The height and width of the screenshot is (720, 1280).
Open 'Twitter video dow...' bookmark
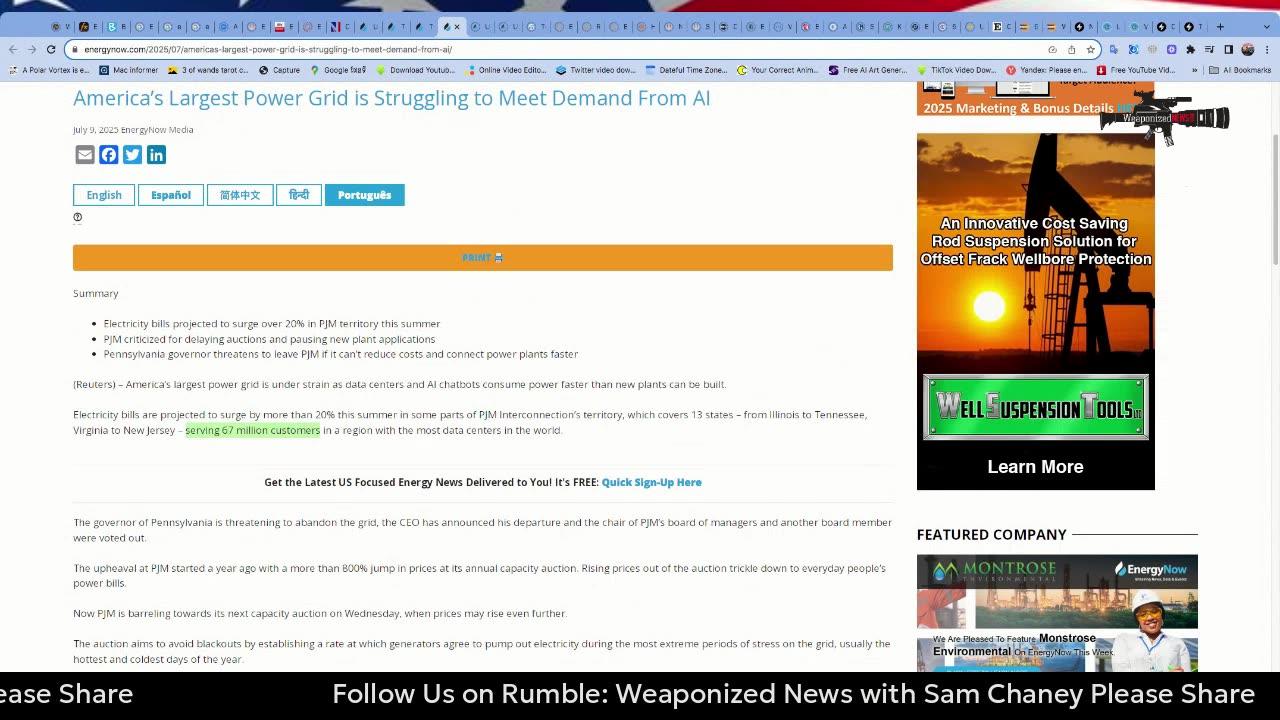pos(596,70)
